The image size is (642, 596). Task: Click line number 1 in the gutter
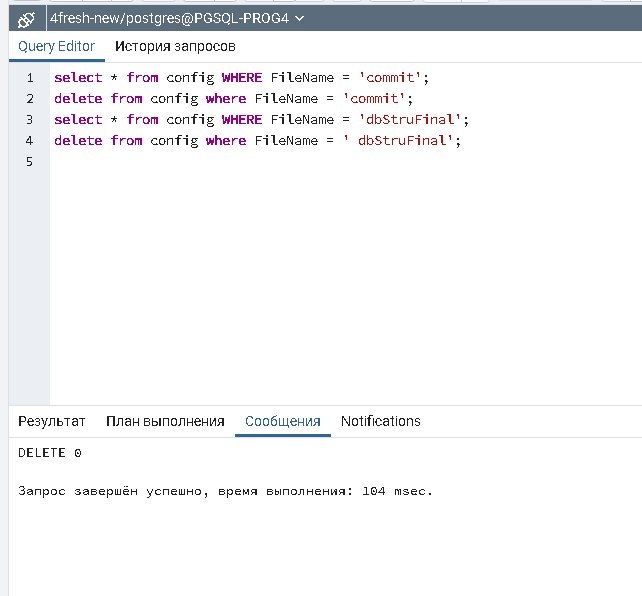30,78
